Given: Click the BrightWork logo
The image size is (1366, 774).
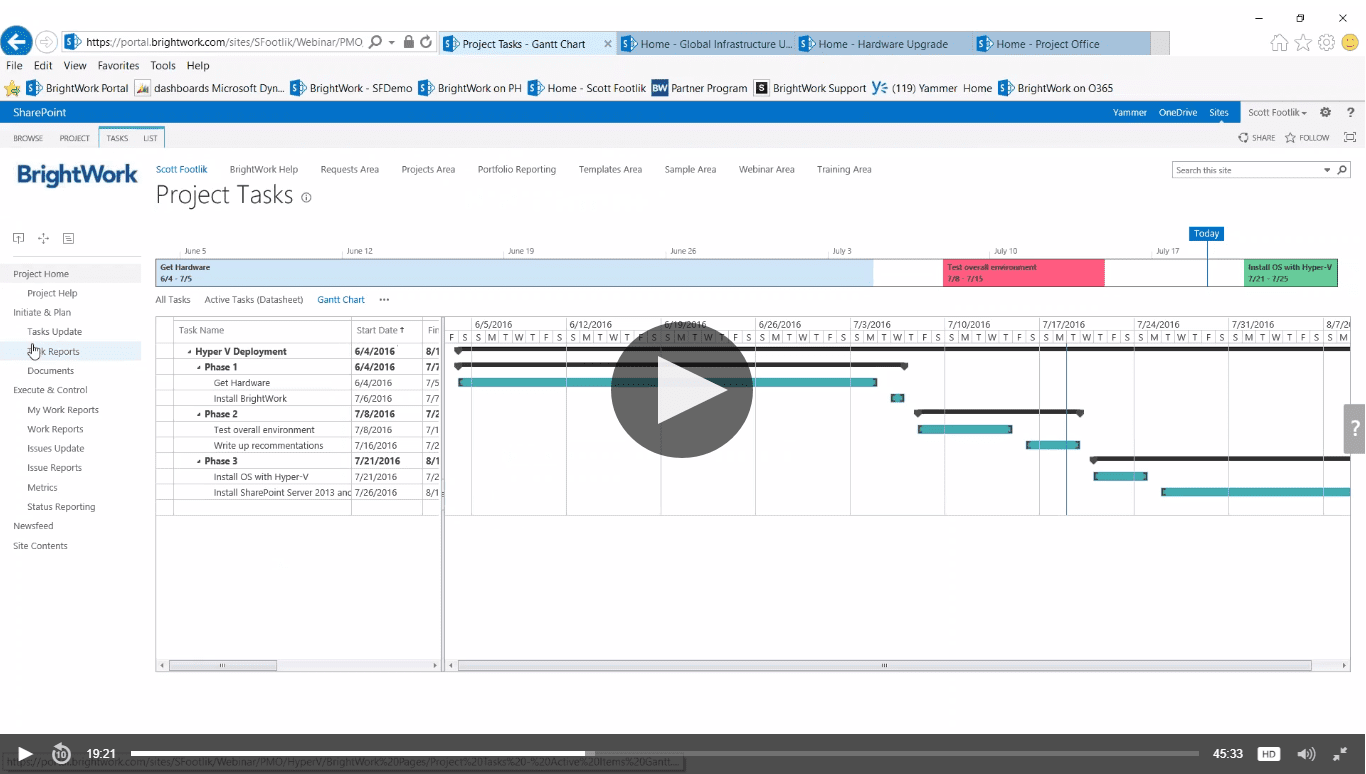Looking at the screenshot, I should point(77,176).
